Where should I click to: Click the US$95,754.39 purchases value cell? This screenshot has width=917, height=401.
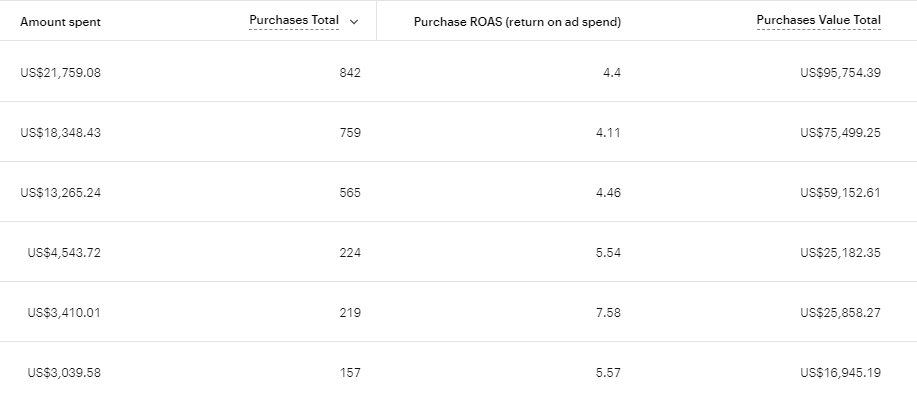pos(840,72)
